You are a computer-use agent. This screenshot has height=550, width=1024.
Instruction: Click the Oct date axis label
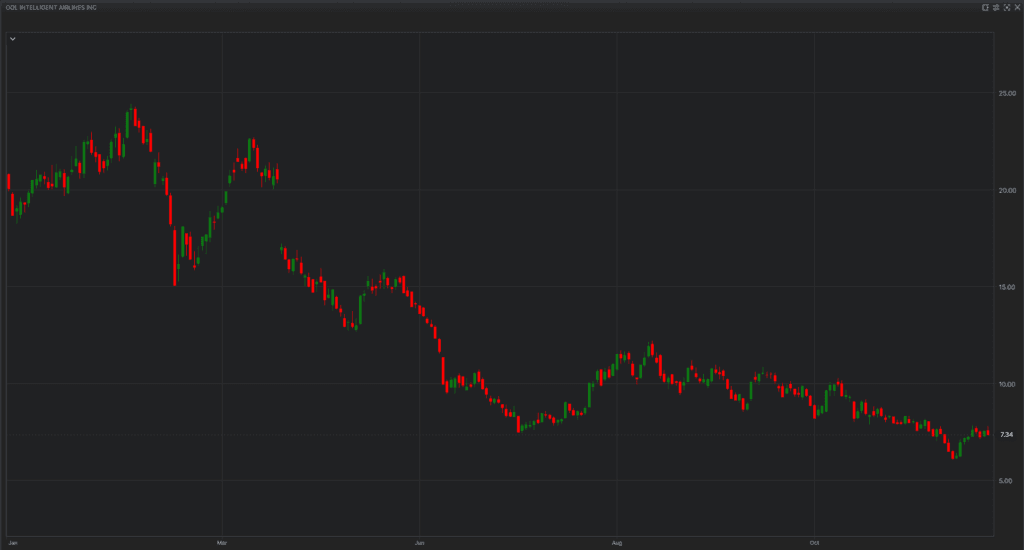click(814, 543)
